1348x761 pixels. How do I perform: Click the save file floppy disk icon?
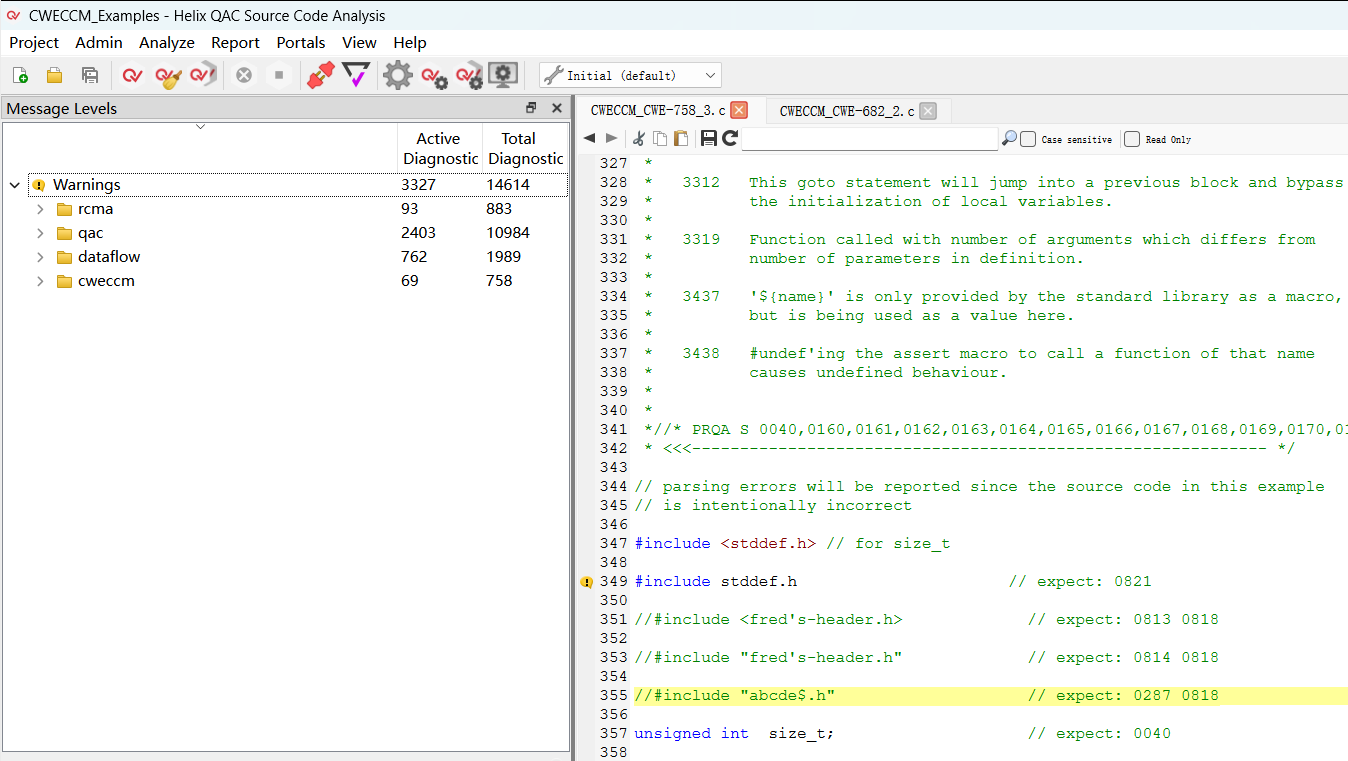[x=708, y=139]
